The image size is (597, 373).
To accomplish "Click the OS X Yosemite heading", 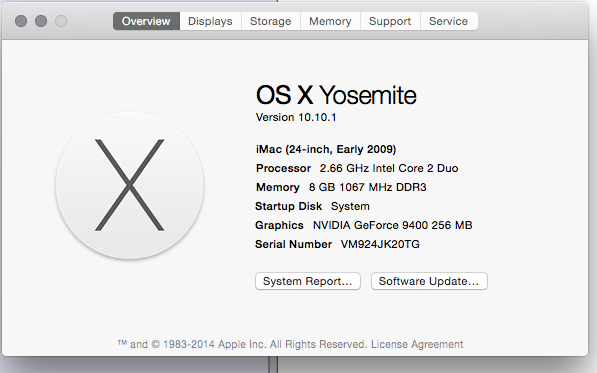I will point(336,95).
